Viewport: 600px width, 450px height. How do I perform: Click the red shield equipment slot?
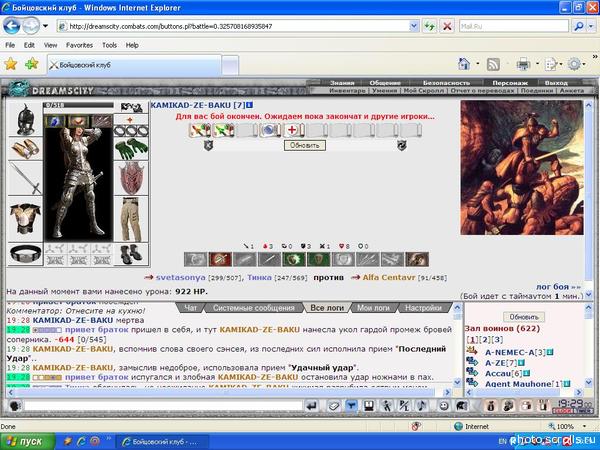coord(131,178)
